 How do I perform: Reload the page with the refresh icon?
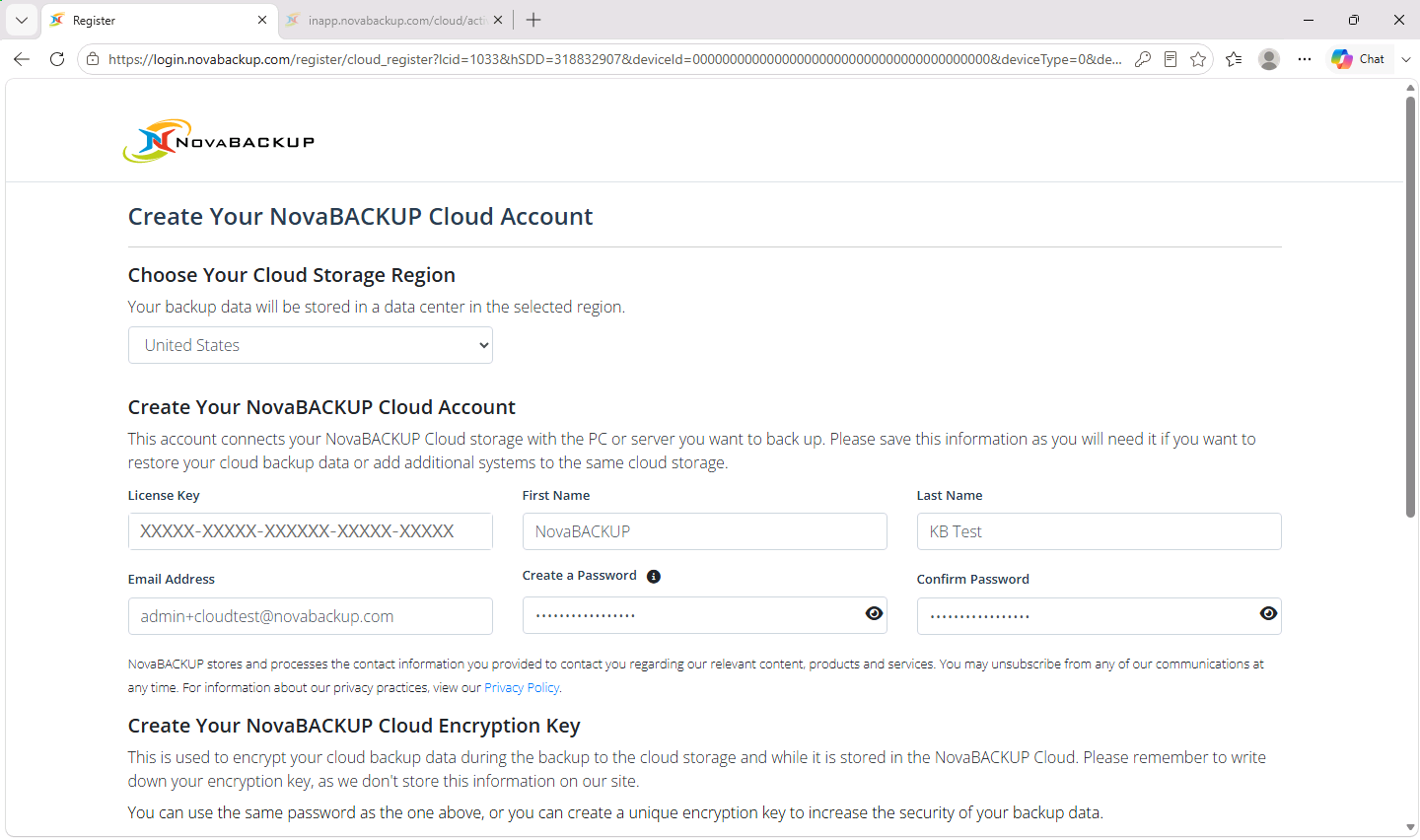[57, 59]
